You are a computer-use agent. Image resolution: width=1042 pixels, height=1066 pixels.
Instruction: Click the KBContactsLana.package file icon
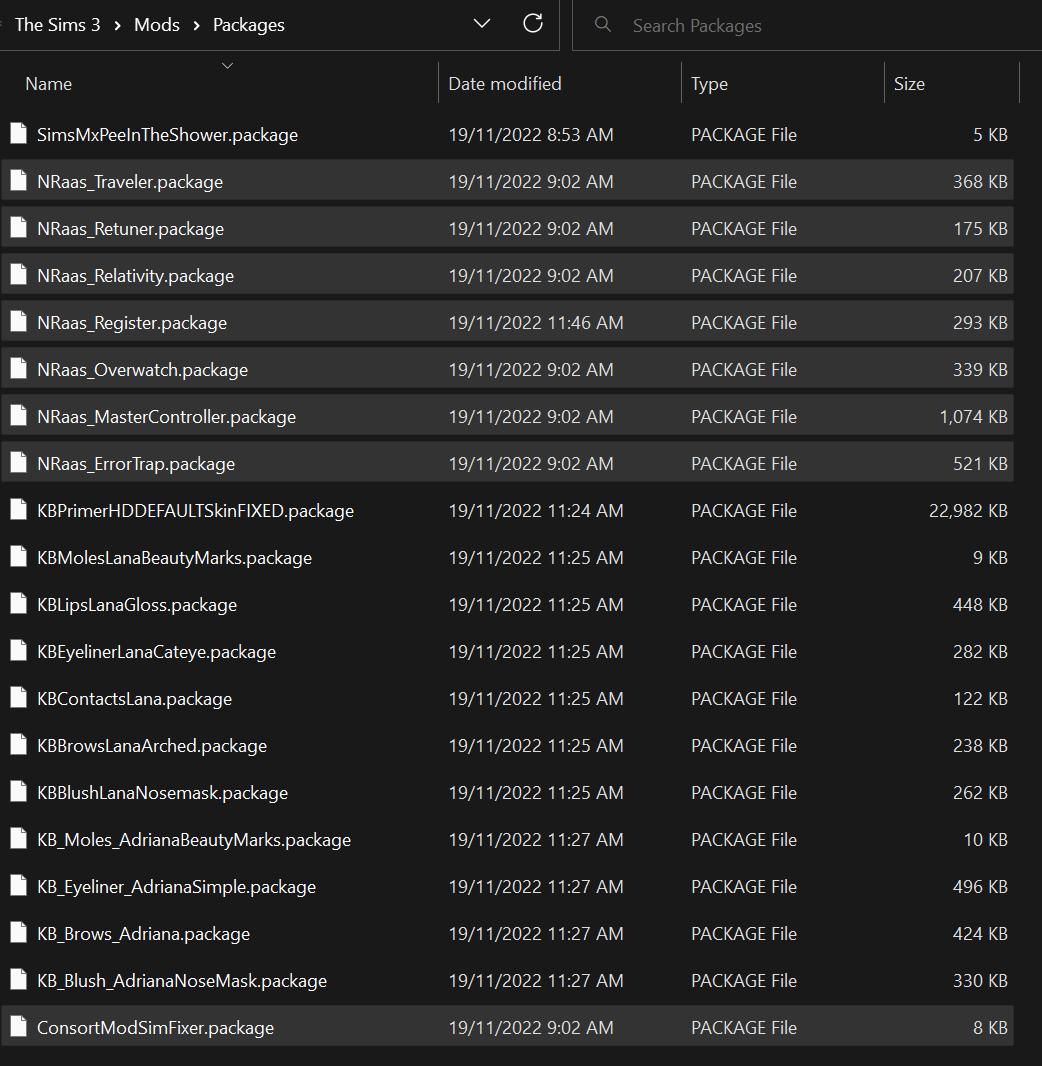point(18,698)
